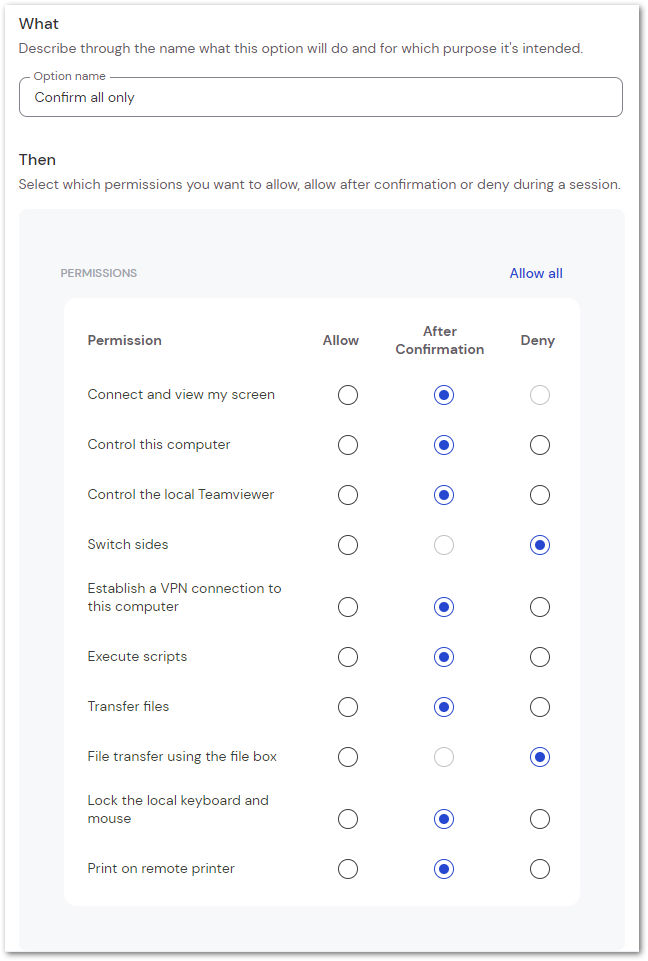Select After Confirmation for Execute scripts

(x=444, y=657)
